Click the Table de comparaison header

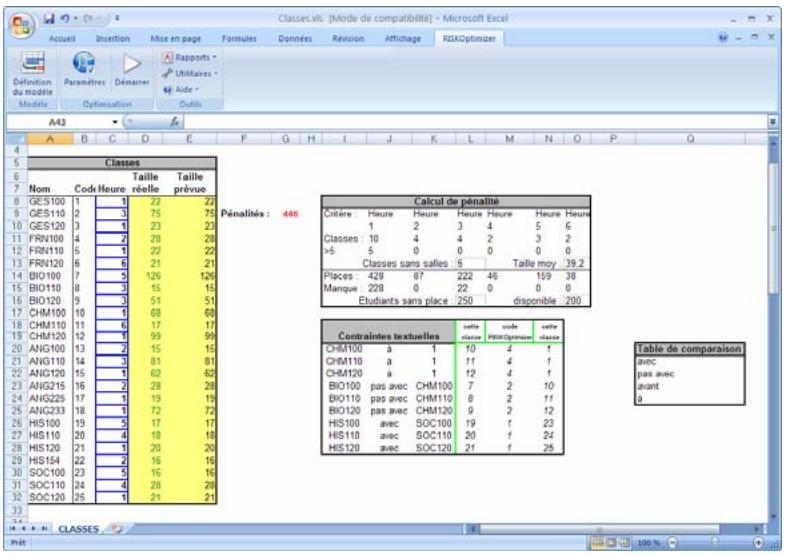[689, 349]
